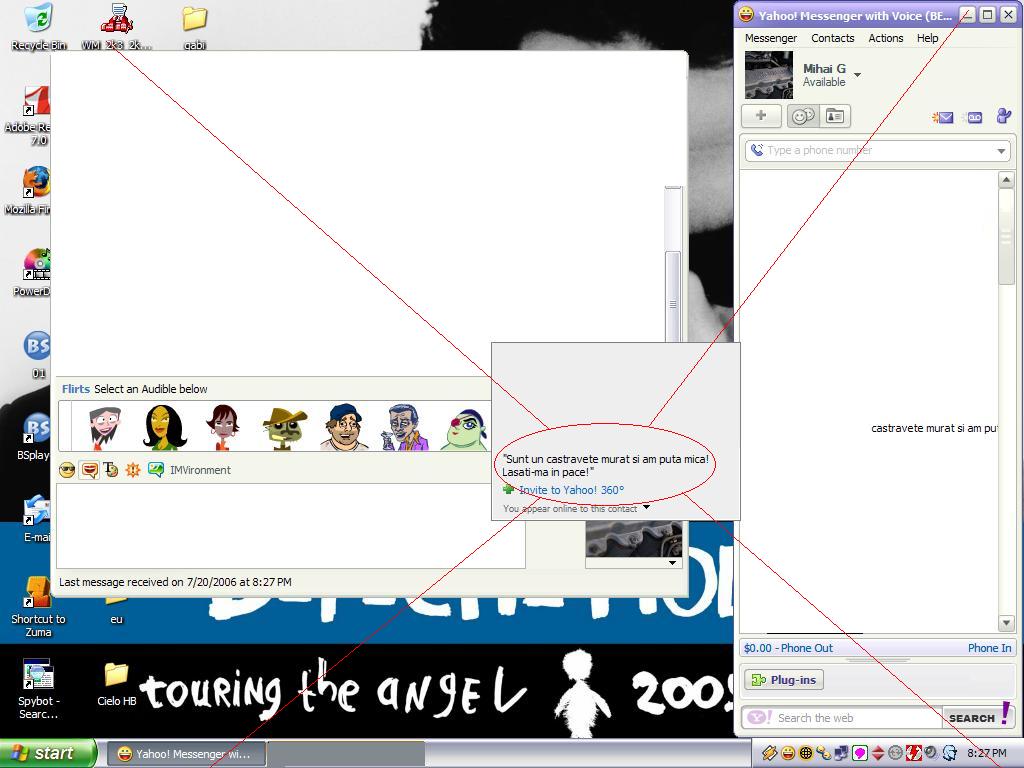Select the Mozilla Firefox desktop icon
Image resolution: width=1024 pixels, height=768 pixels.
click(x=29, y=191)
